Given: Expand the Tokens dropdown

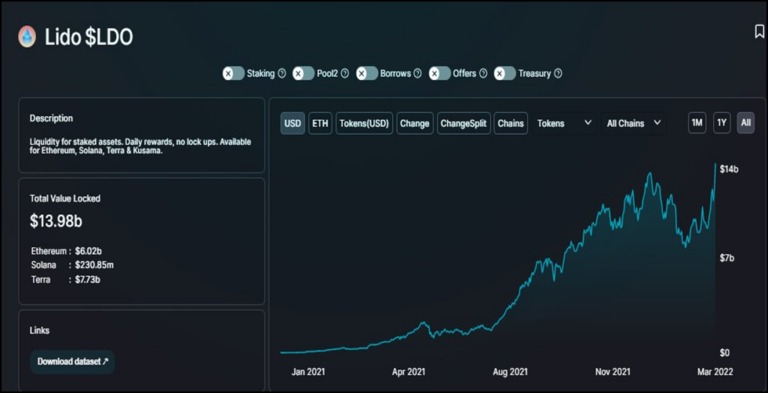Looking at the screenshot, I should tap(564, 123).
